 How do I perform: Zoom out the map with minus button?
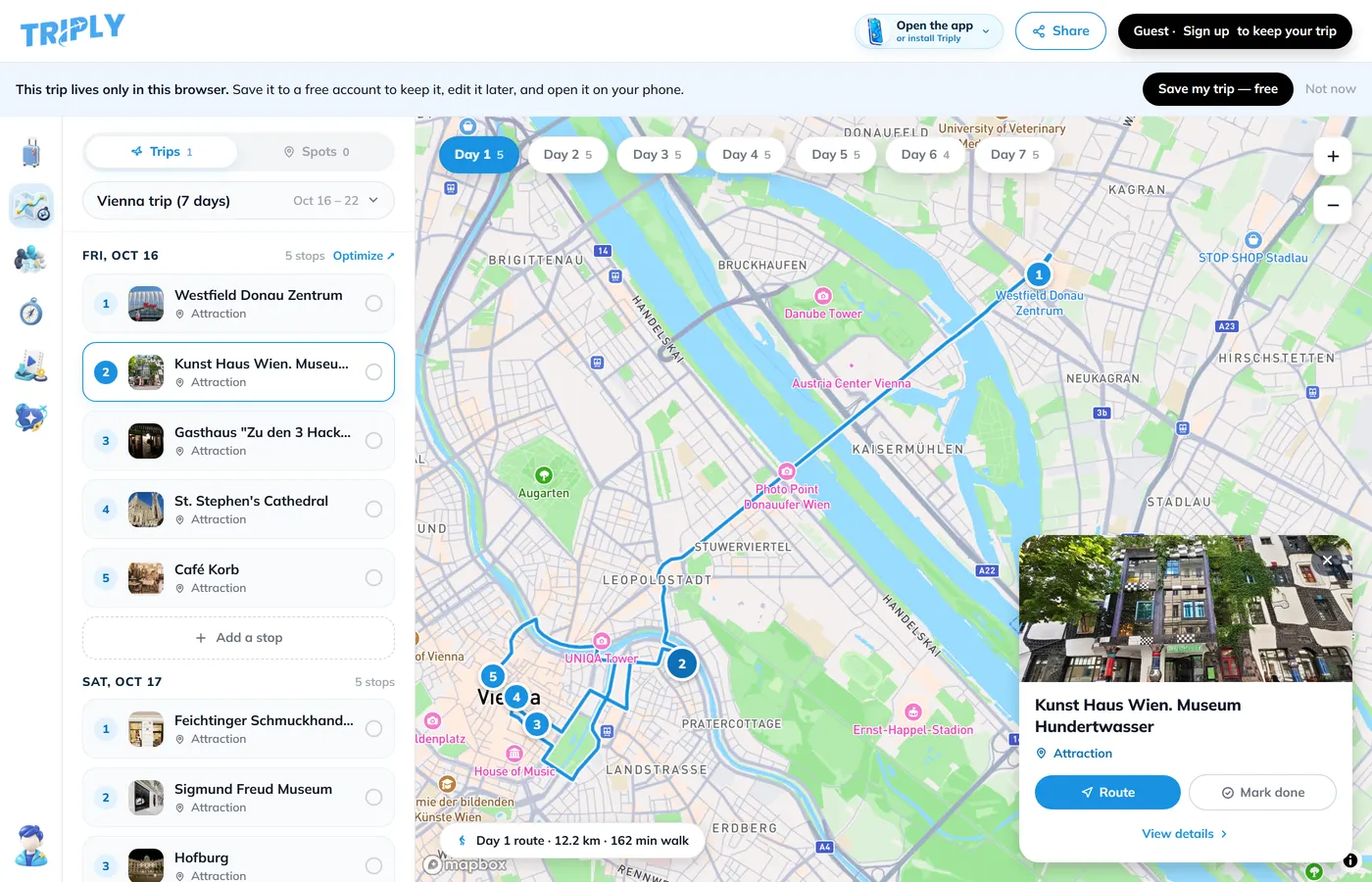coord(1333,205)
